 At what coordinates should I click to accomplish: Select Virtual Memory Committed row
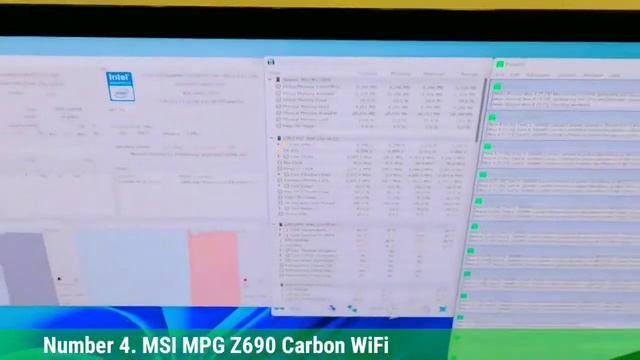click(376, 87)
